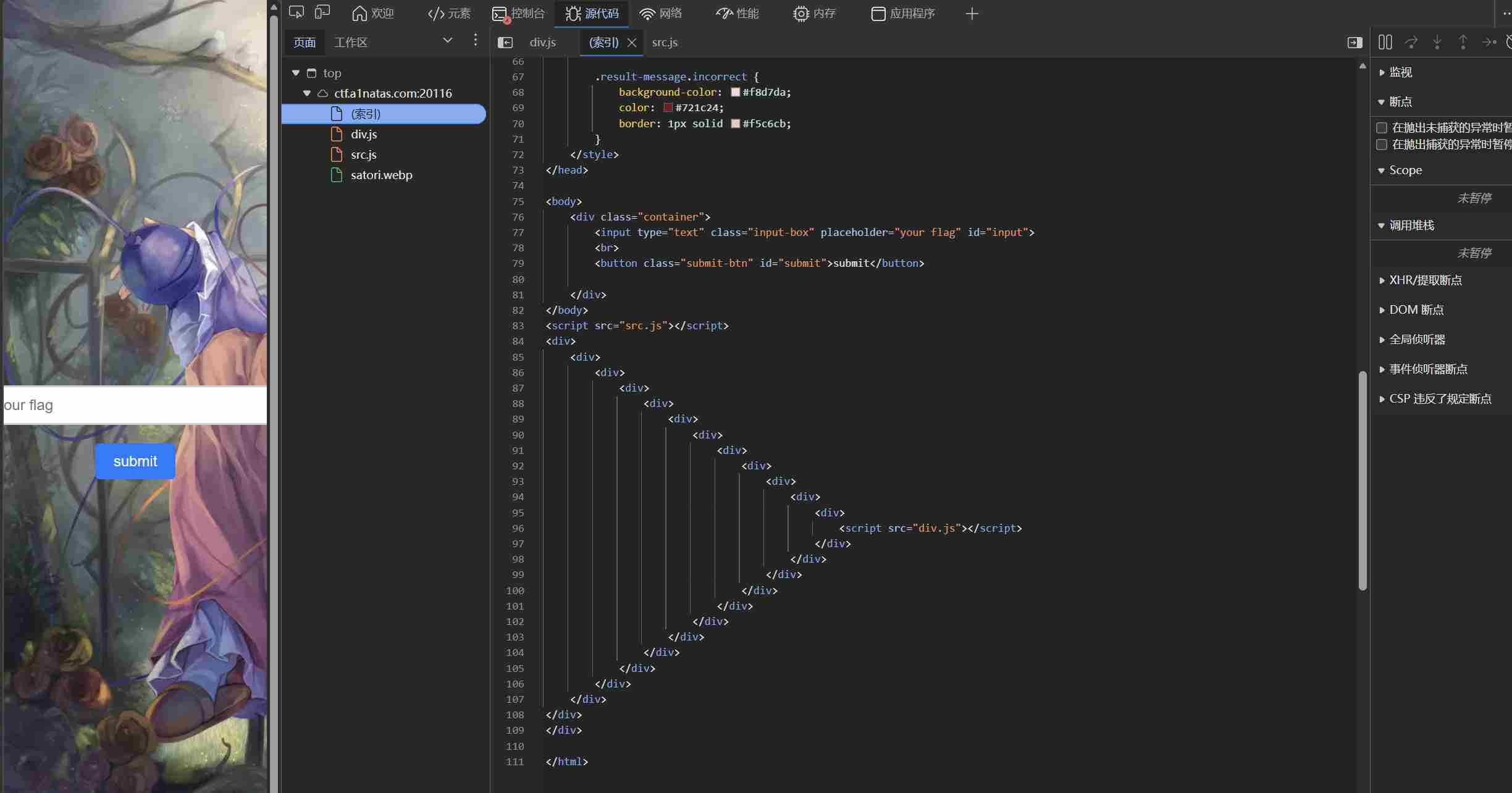Select the 源代码 sources tab
Image resolution: width=1512 pixels, height=793 pixels.
click(592, 14)
